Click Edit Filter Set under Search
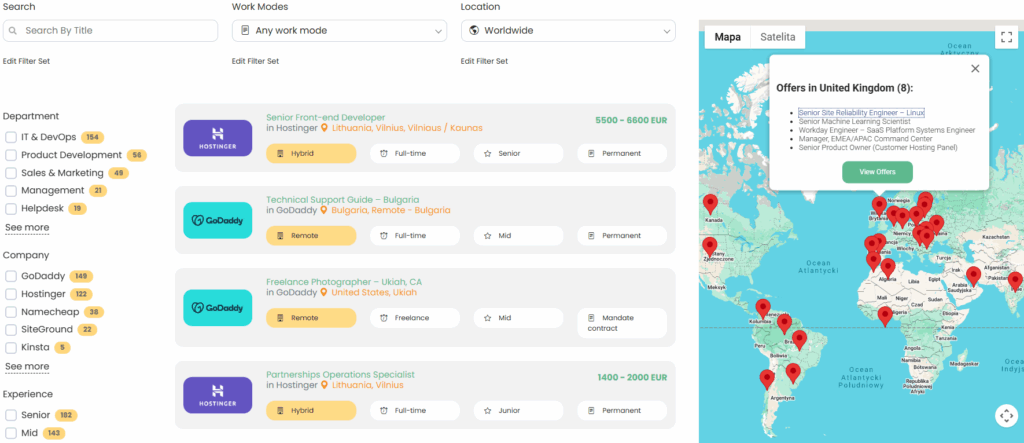 (26, 61)
